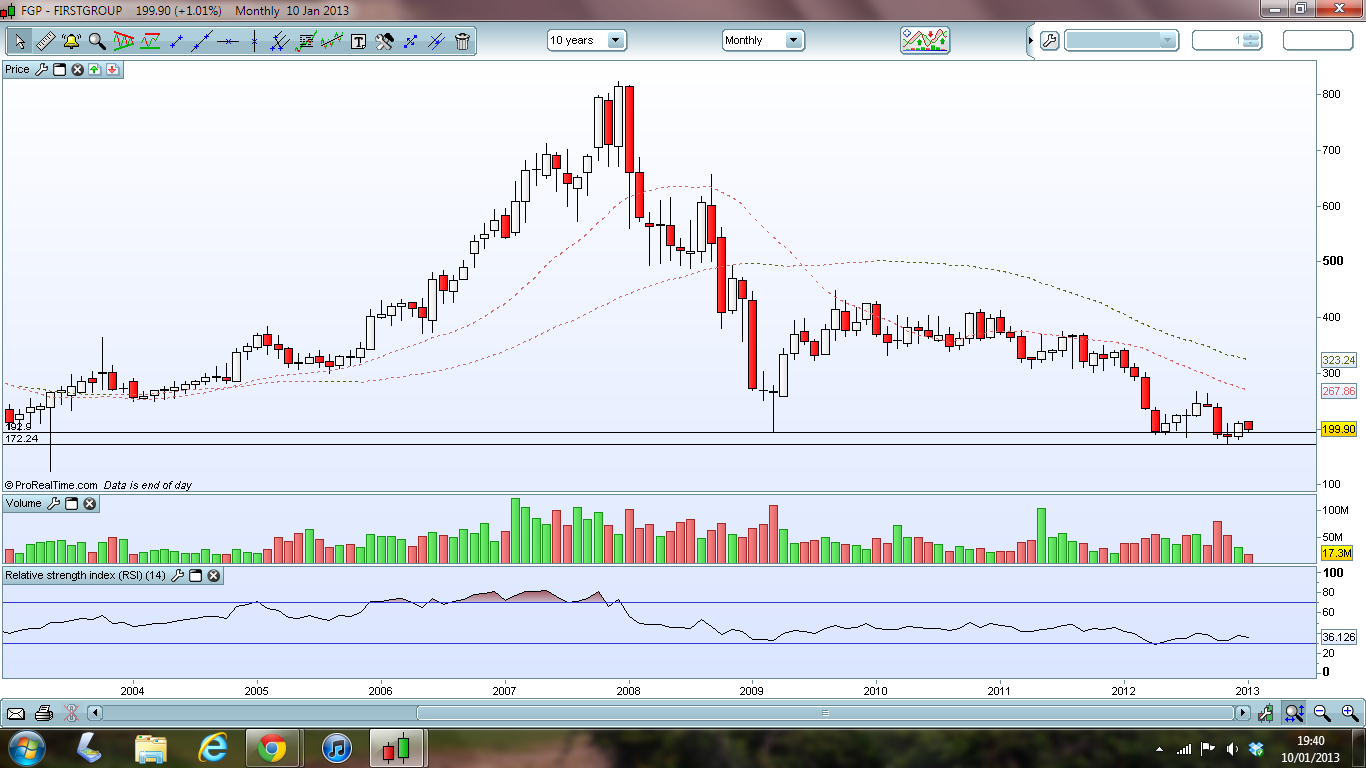Click the 199.90 current price tag
This screenshot has height=768, width=1366.
pos(1338,429)
